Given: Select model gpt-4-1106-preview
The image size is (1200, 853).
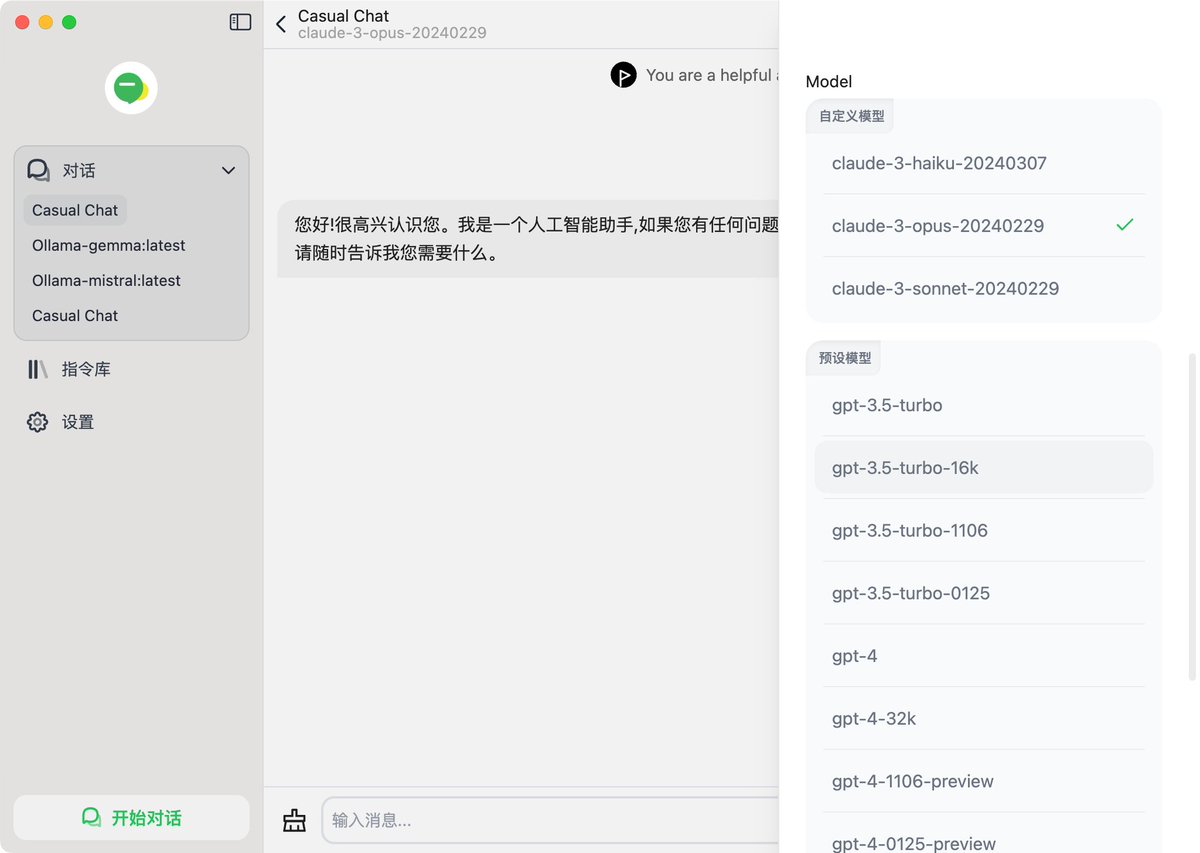Looking at the screenshot, I should (x=984, y=781).
